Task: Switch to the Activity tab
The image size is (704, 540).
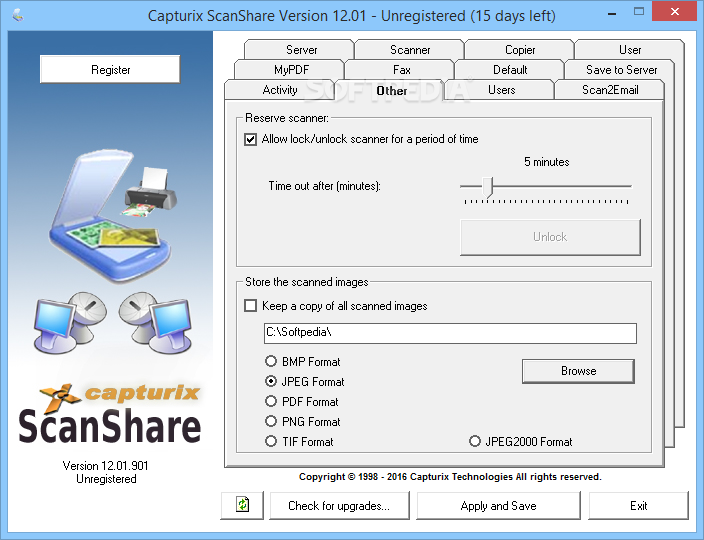Action: click(280, 90)
